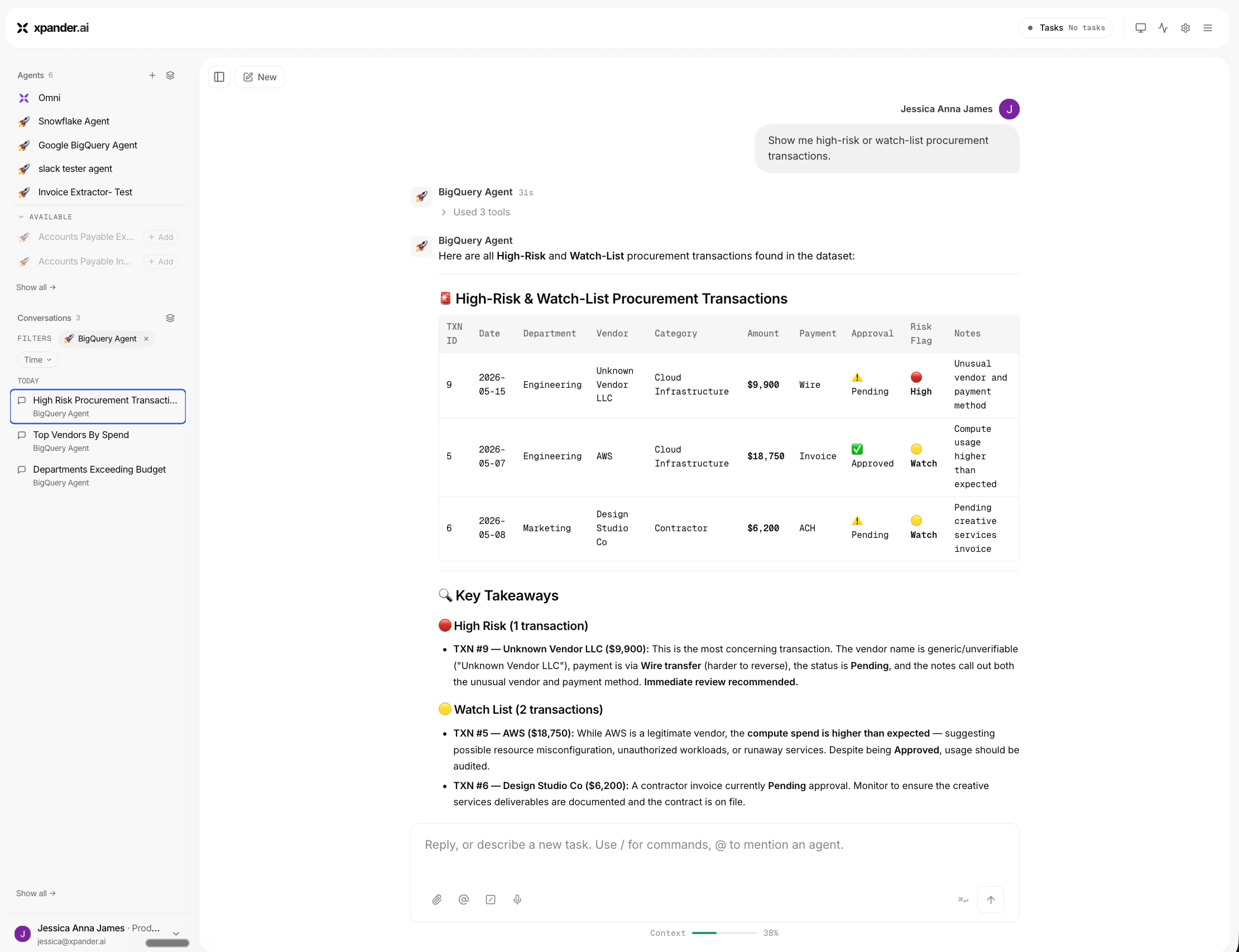
Task: Click the $6,200 amount cell
Action: pos(763,528)
